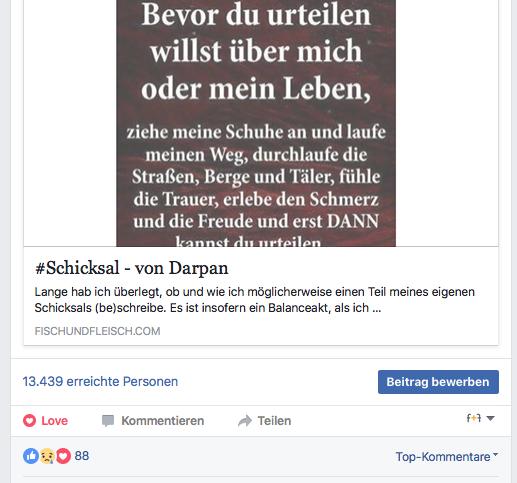This screenshot has width=517, height=483.
Task: Click the f+? identity icon
Action: (x=474, y=418)
